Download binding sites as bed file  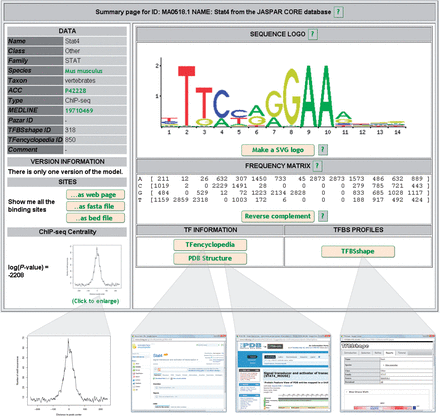pyautogui.click(x=95, y=218)
